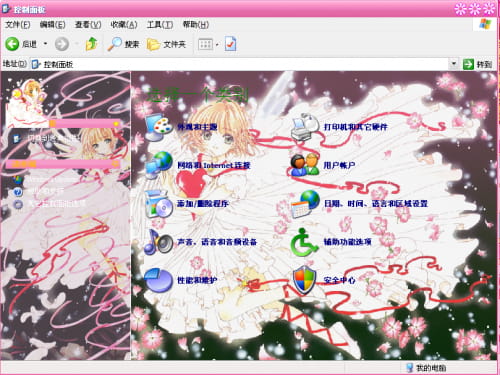
Task: Open 网络和 Internet 连接 globe icon
Action: pyautogui.click(x=159, y=165)
